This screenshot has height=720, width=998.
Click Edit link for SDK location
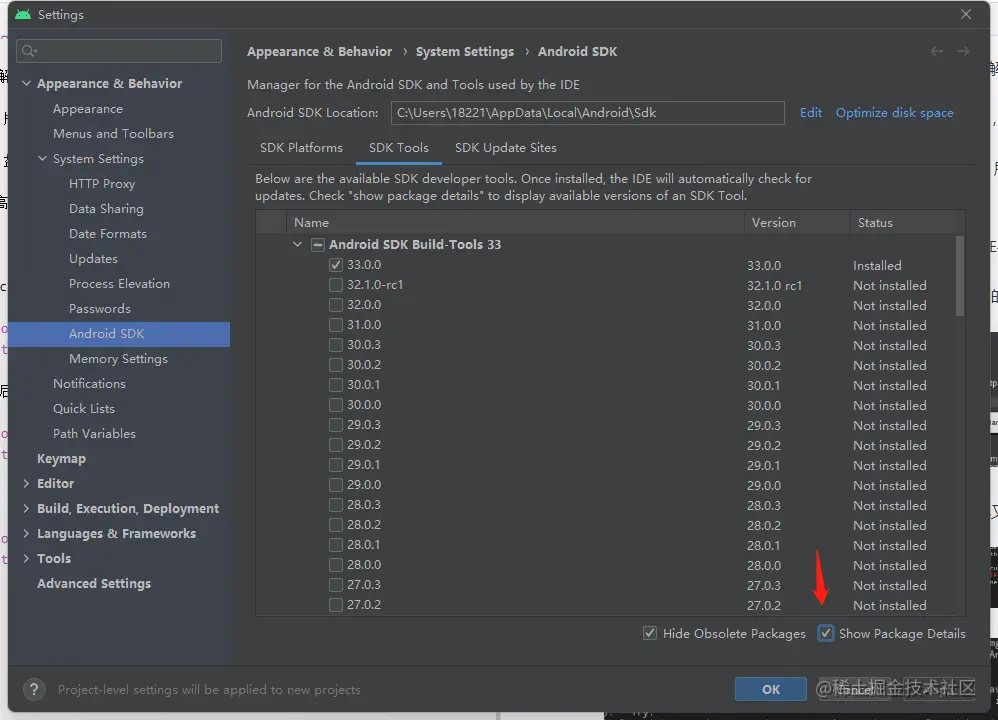810,113
